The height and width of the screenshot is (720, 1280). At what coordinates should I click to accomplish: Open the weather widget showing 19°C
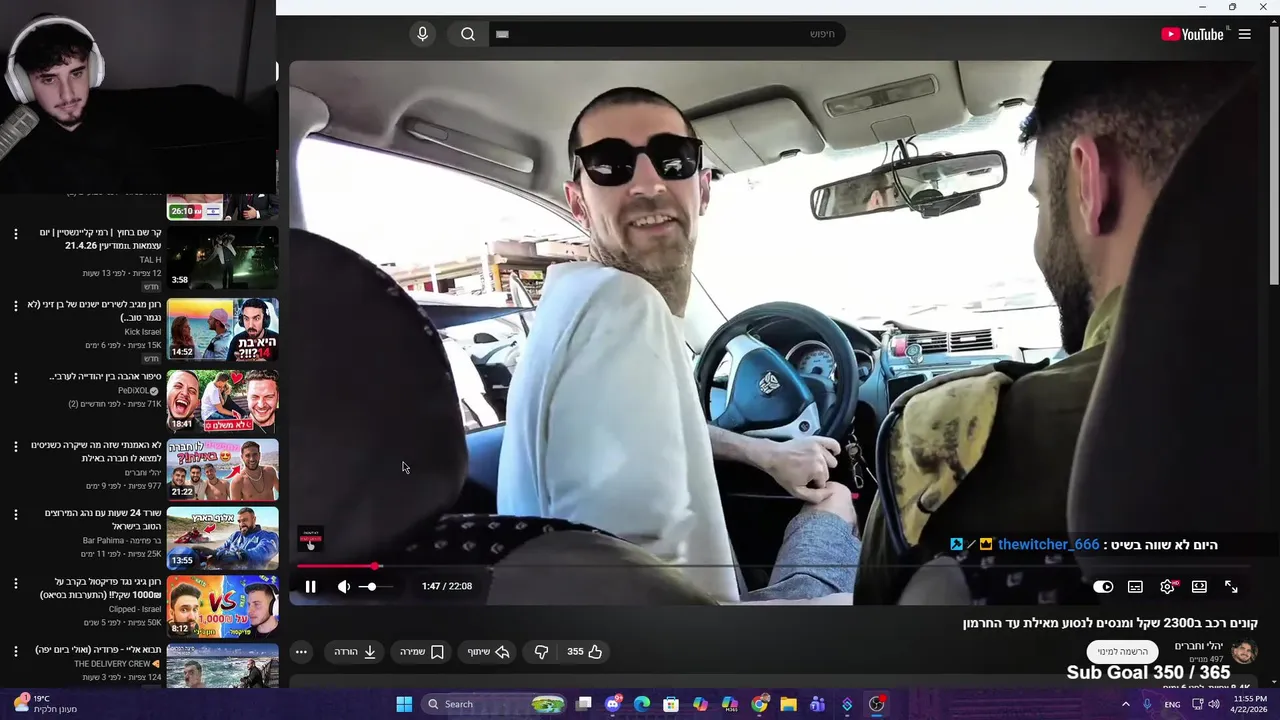44,704
